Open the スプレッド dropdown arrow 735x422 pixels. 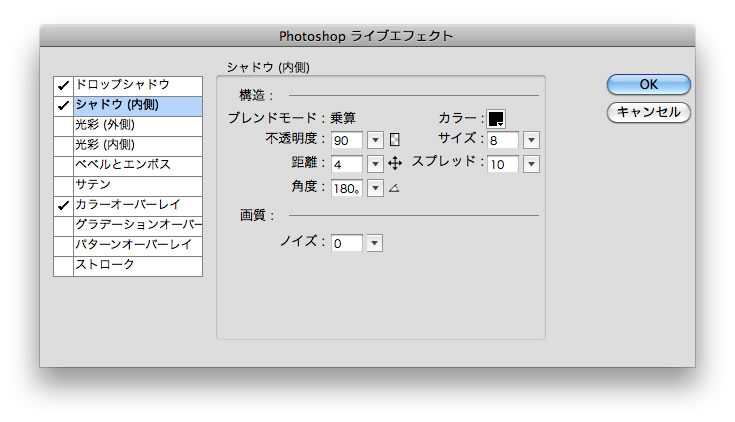click(531, 164)
